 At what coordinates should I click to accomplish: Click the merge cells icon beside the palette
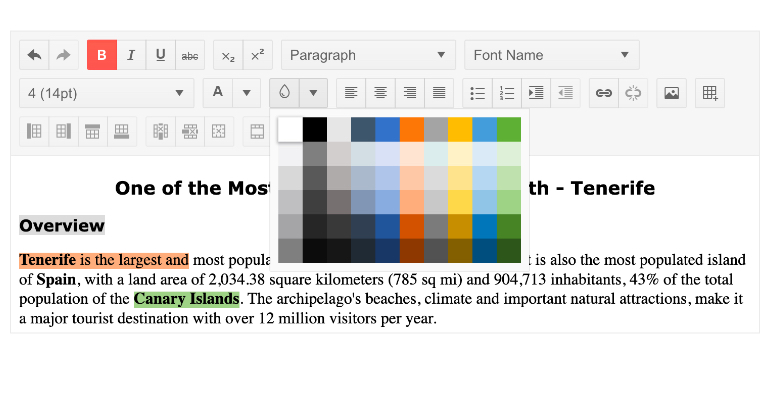click(x=257, y=131)
